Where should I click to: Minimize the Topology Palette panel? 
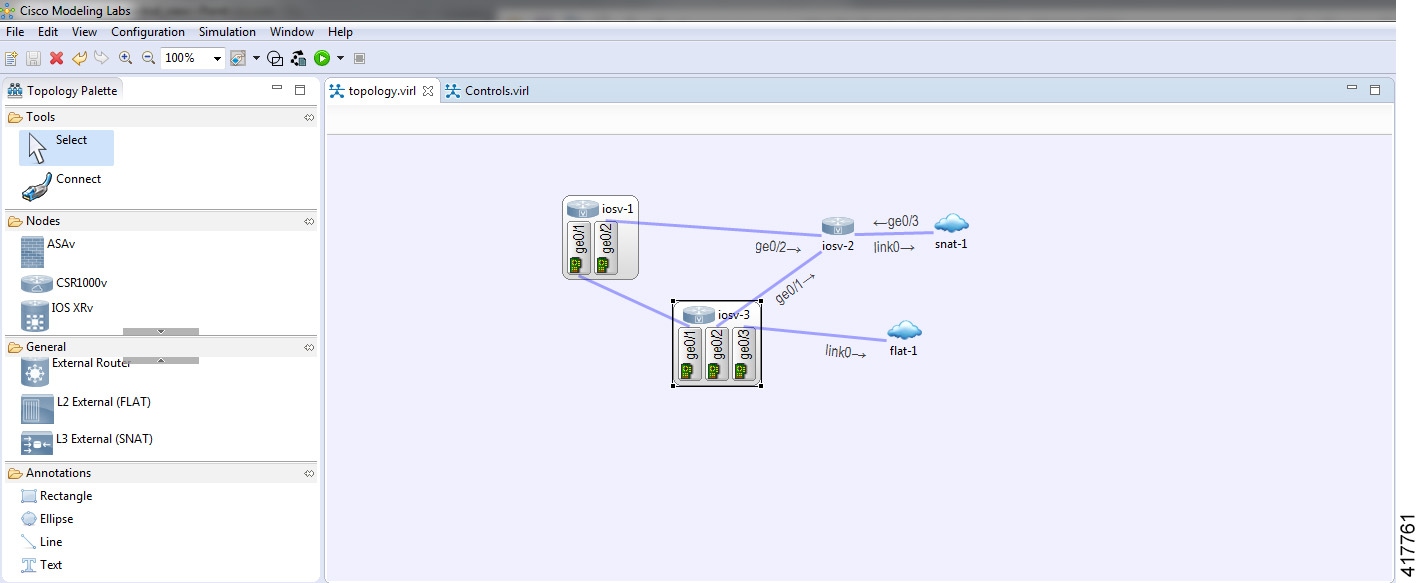tap(277, 88)
